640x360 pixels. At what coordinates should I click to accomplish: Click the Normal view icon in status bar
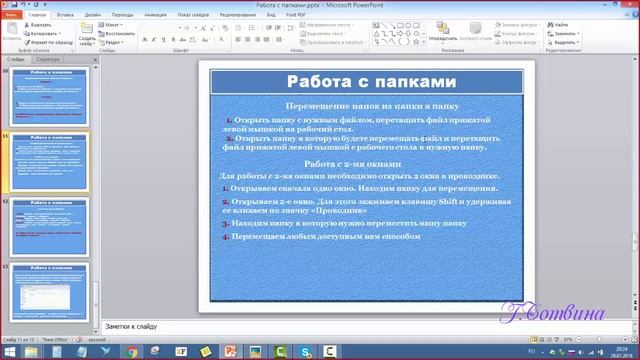click(534, 340)
